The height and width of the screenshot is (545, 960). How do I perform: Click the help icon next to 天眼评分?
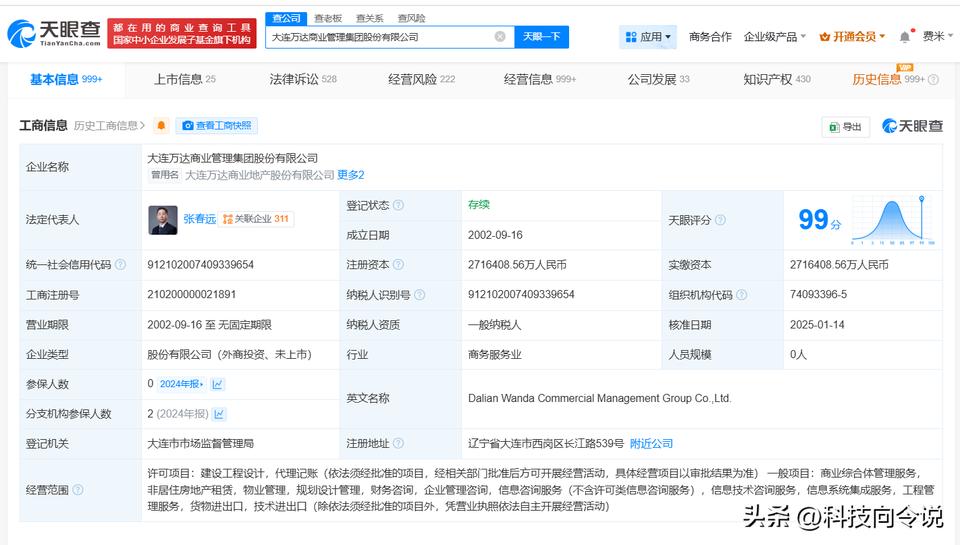720,220
